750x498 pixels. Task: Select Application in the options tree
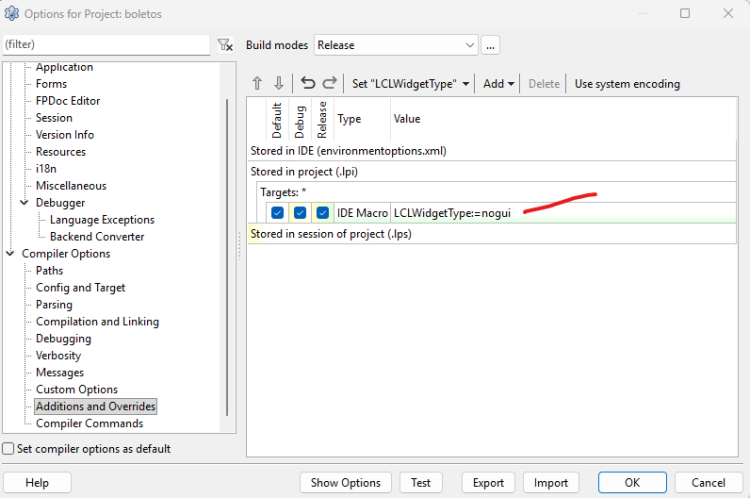click(x=65, y=67)
